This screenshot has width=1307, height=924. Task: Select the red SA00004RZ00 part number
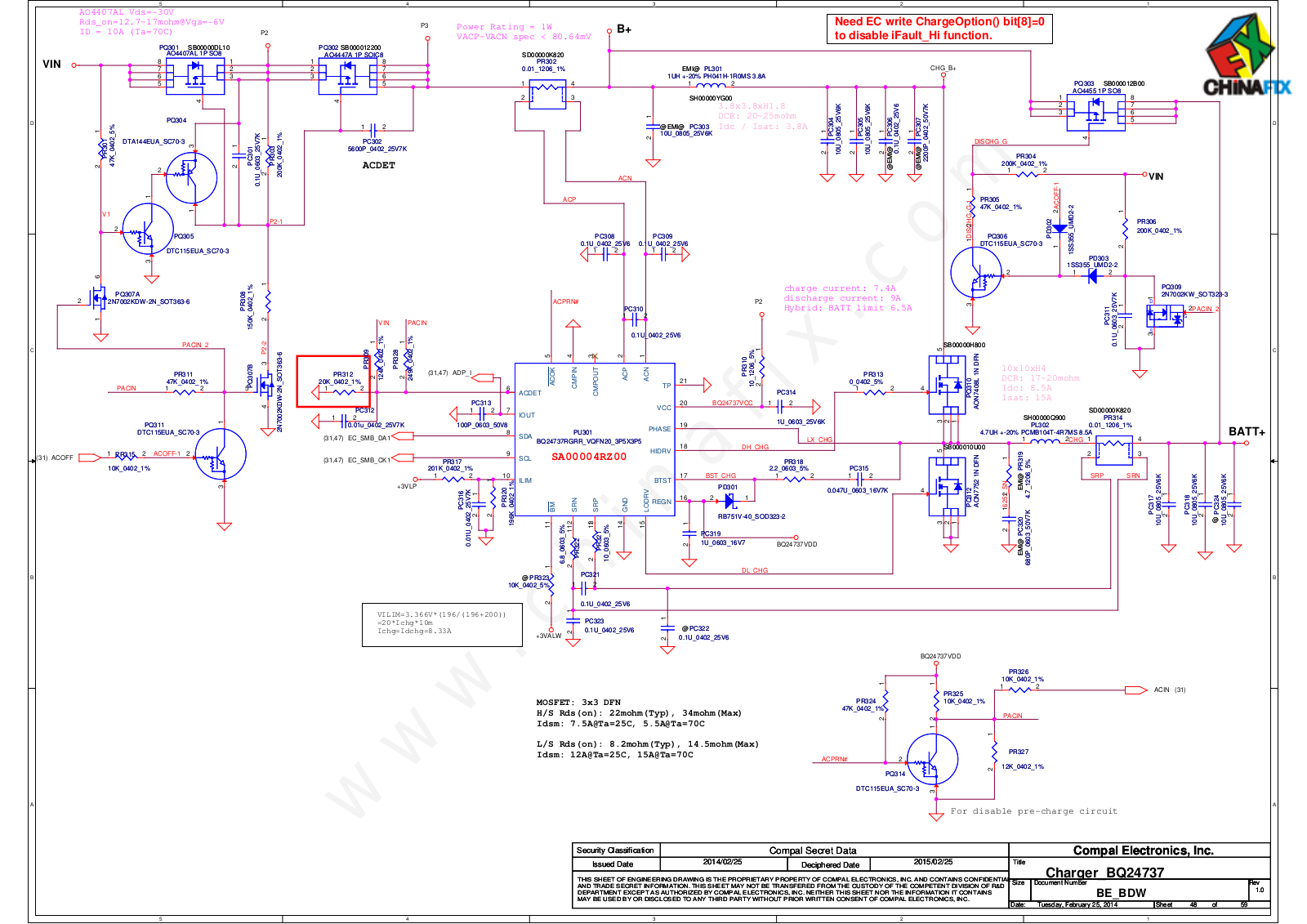click(x=589, y=457)
